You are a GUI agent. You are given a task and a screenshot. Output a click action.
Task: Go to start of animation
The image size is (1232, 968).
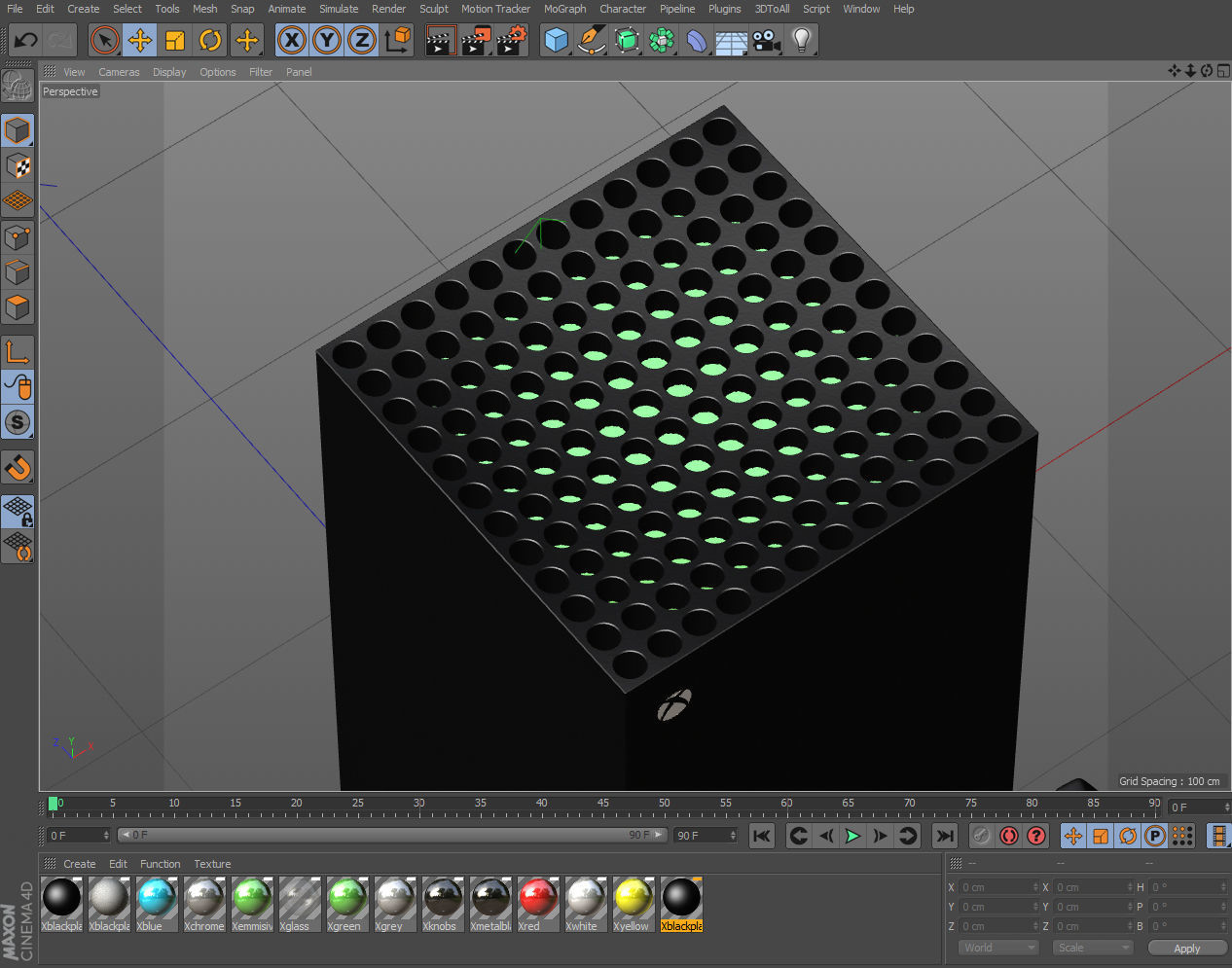(x=762, y=836)
